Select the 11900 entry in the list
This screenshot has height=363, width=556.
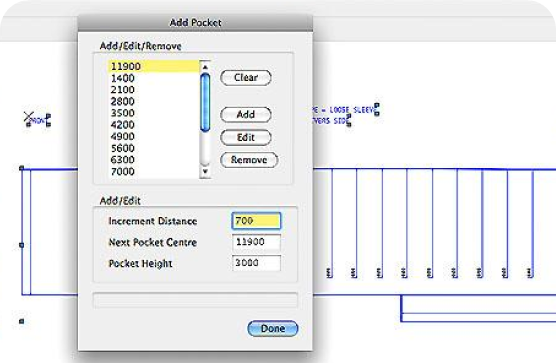coord(154,66)
